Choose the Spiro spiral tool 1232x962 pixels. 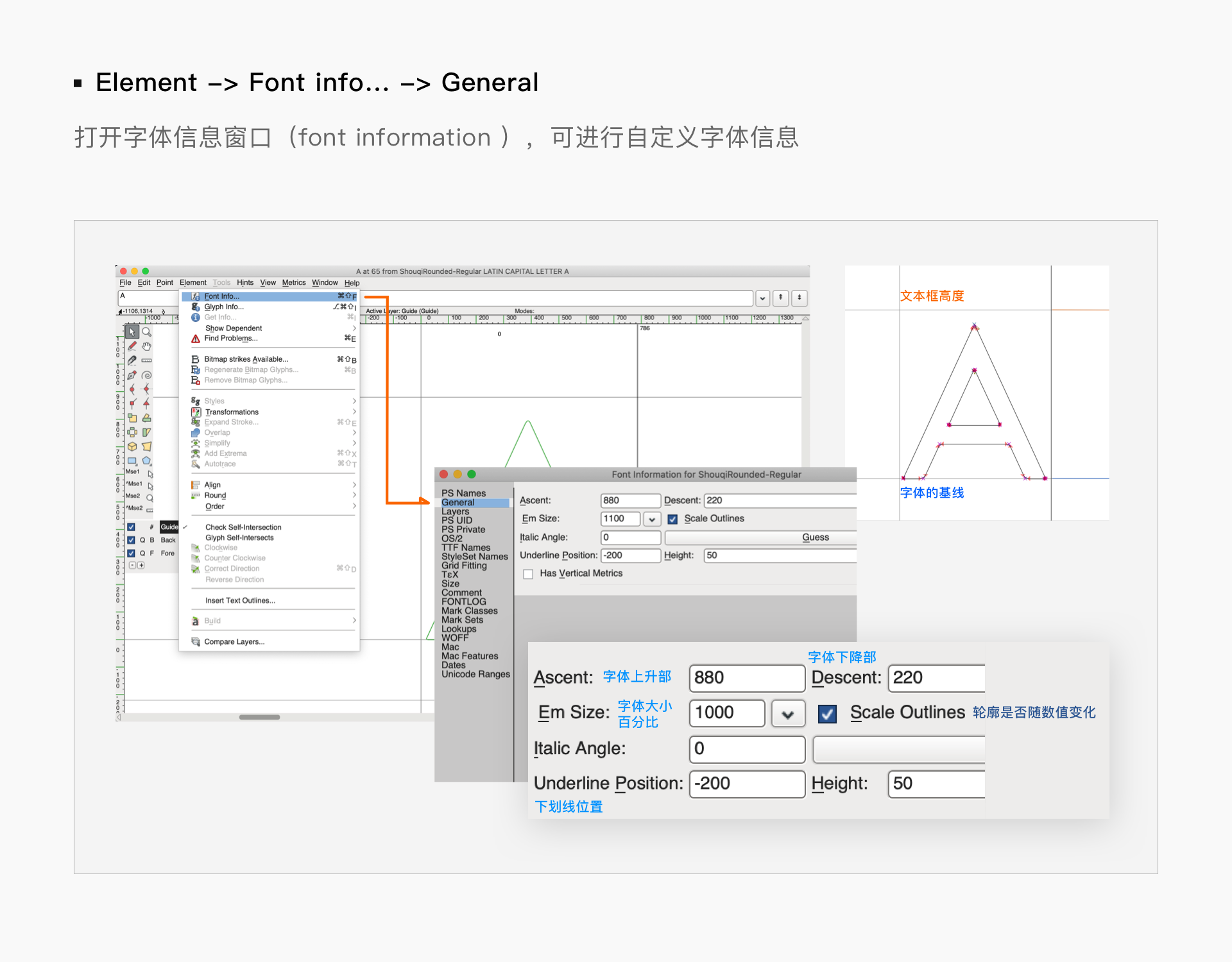[147, 375]
